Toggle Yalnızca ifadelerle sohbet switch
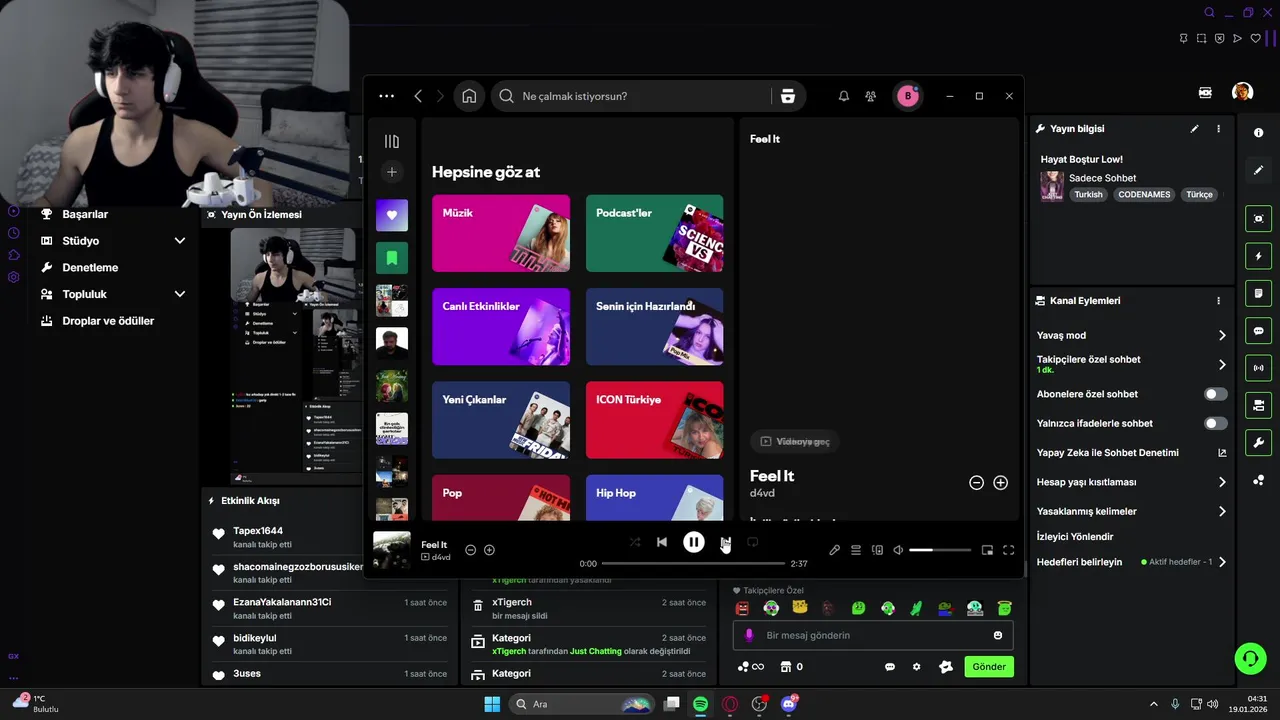Image resolution: width=1280 pixels, height=720 pixels. 1216,423
